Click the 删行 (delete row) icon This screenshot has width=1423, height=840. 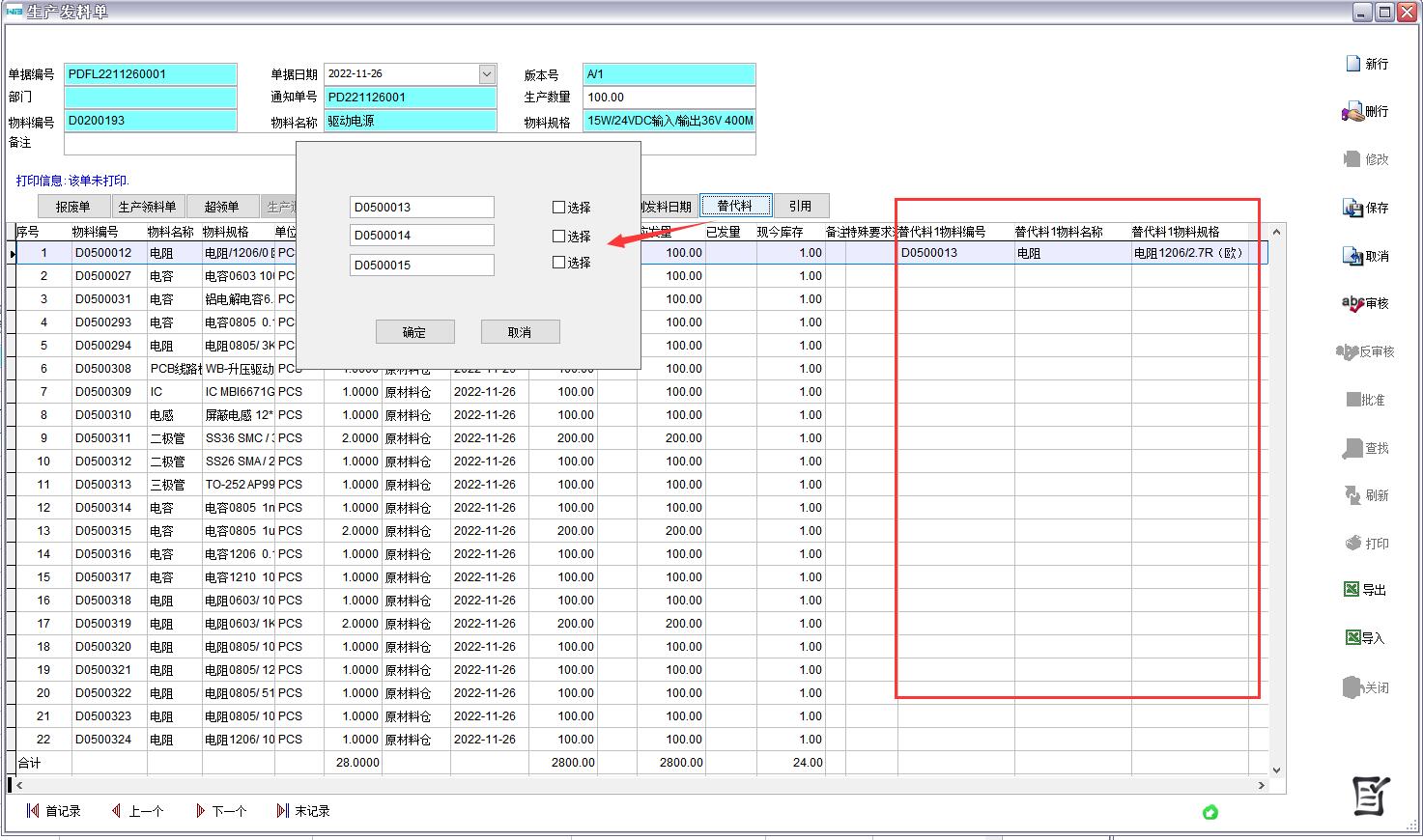(1352, 112)
